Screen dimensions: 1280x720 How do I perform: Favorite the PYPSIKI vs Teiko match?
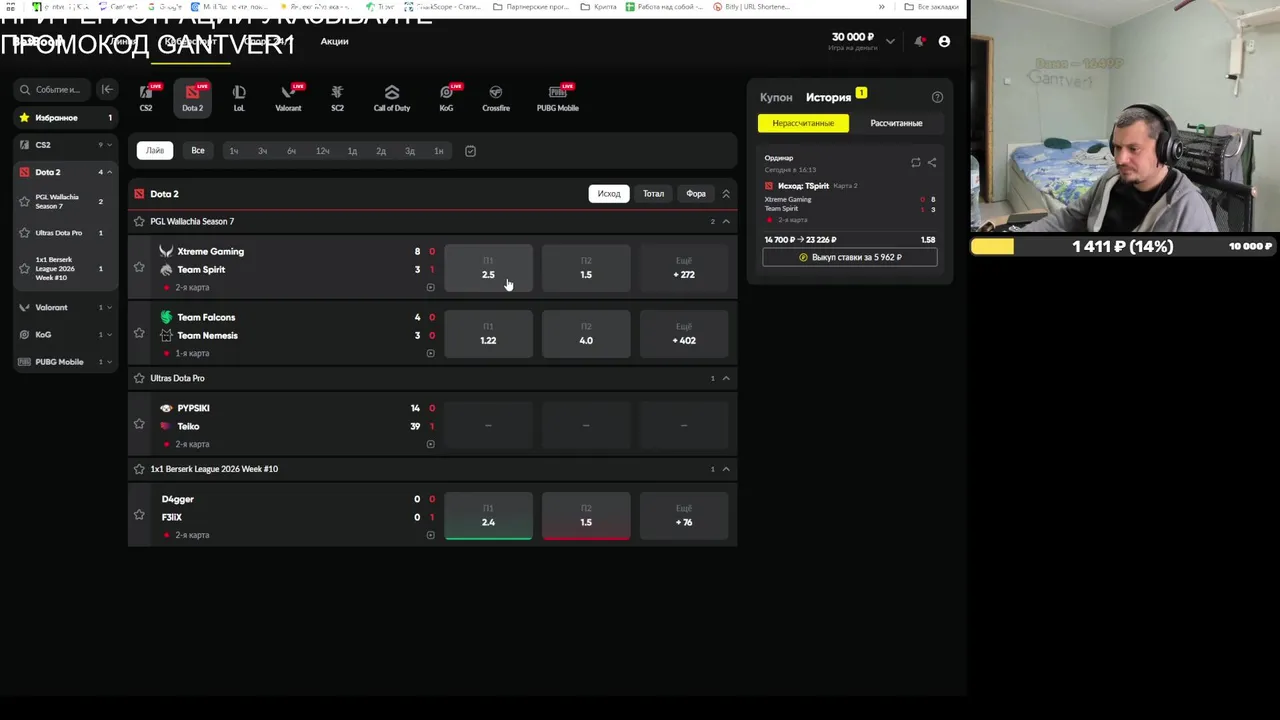[139, 424]
